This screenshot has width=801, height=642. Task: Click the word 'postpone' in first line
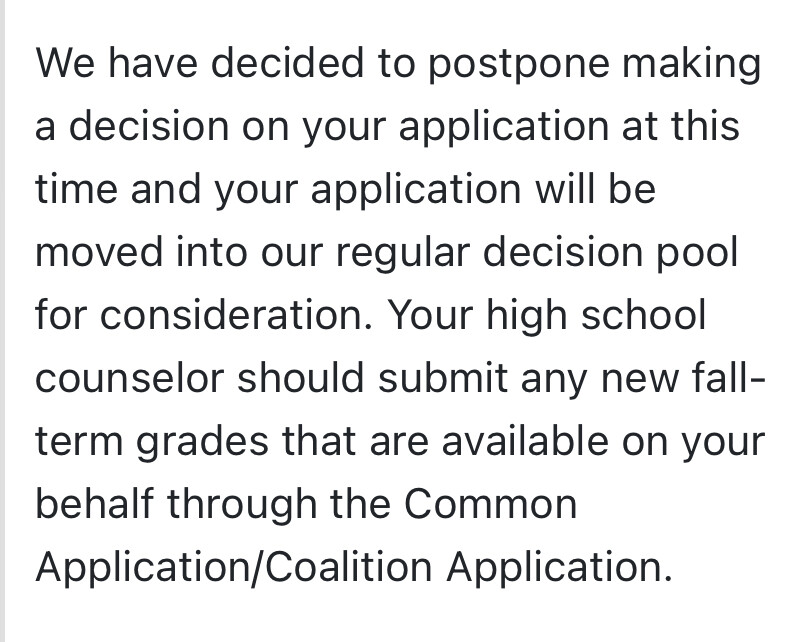click(x=519, y=64)
